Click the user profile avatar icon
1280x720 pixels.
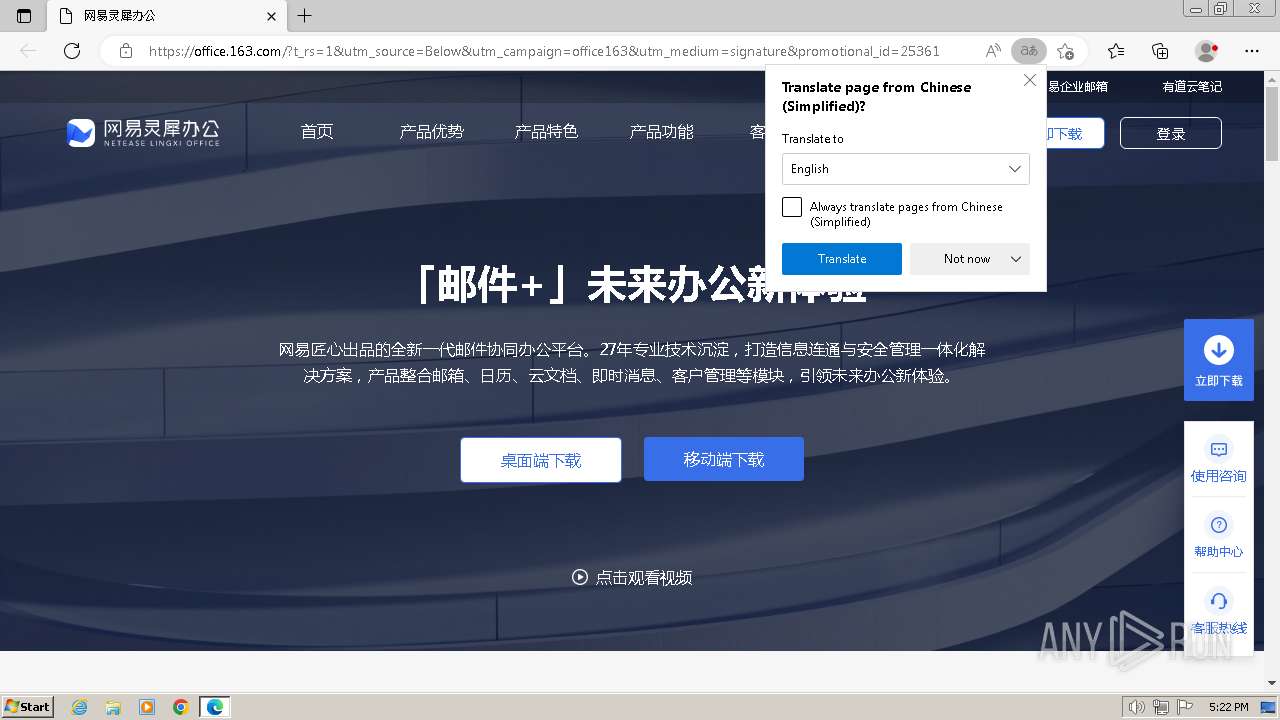pyautogui.click(x=1207, y=51)
